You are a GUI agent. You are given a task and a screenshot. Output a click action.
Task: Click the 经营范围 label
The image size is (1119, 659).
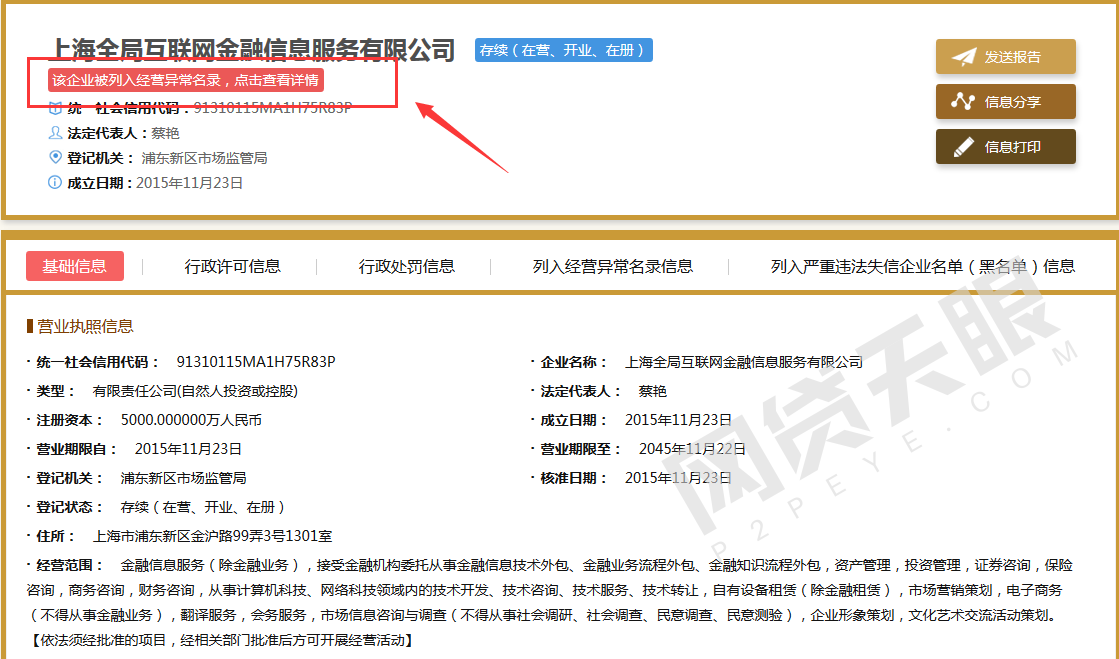(69, 565)
